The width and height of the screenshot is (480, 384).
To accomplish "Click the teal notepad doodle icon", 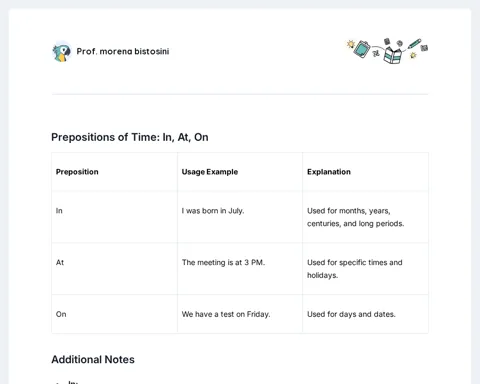I will [362, 49].
